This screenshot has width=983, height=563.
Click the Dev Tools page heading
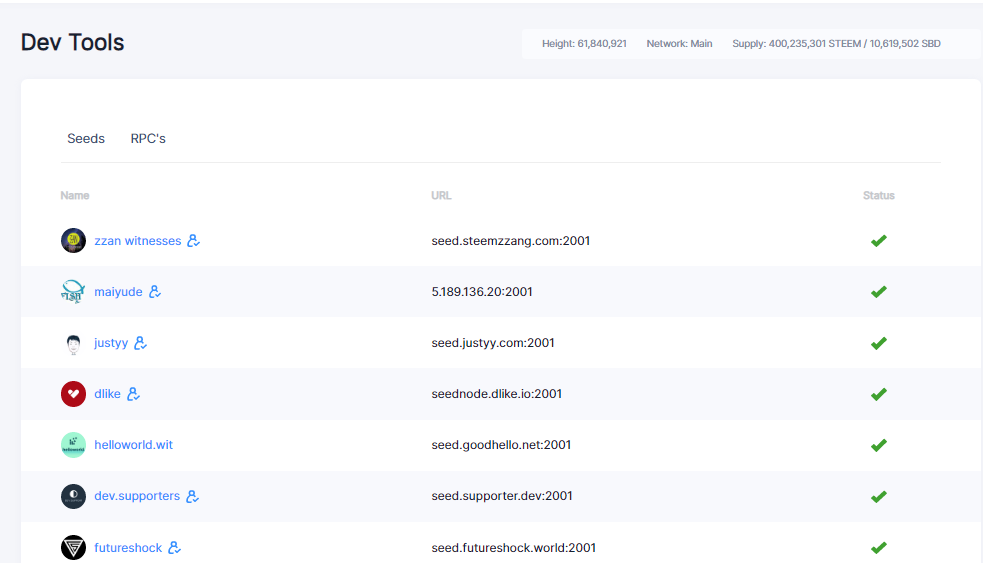click(x=73, y=42)
